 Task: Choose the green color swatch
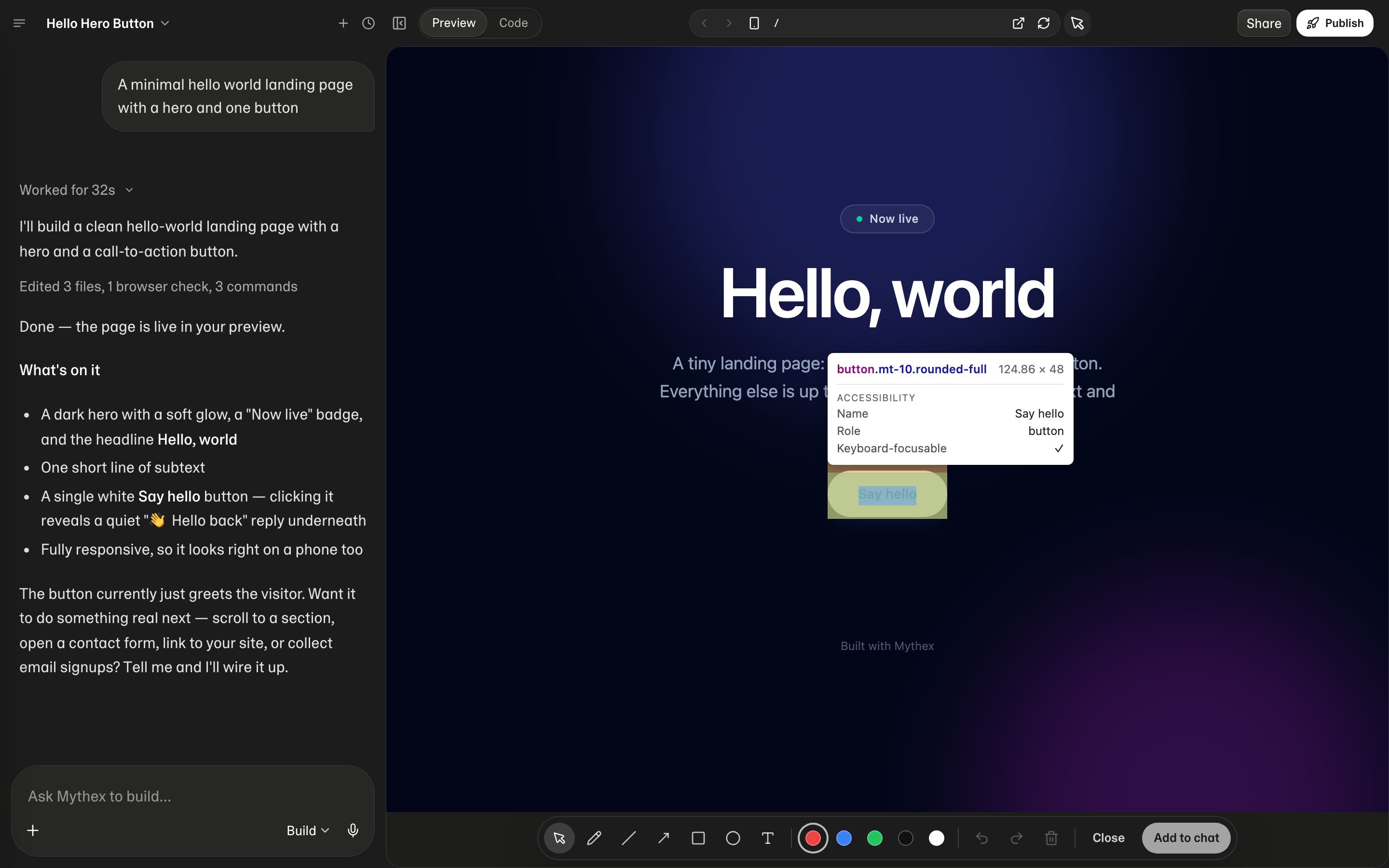(x=875, y=838)
